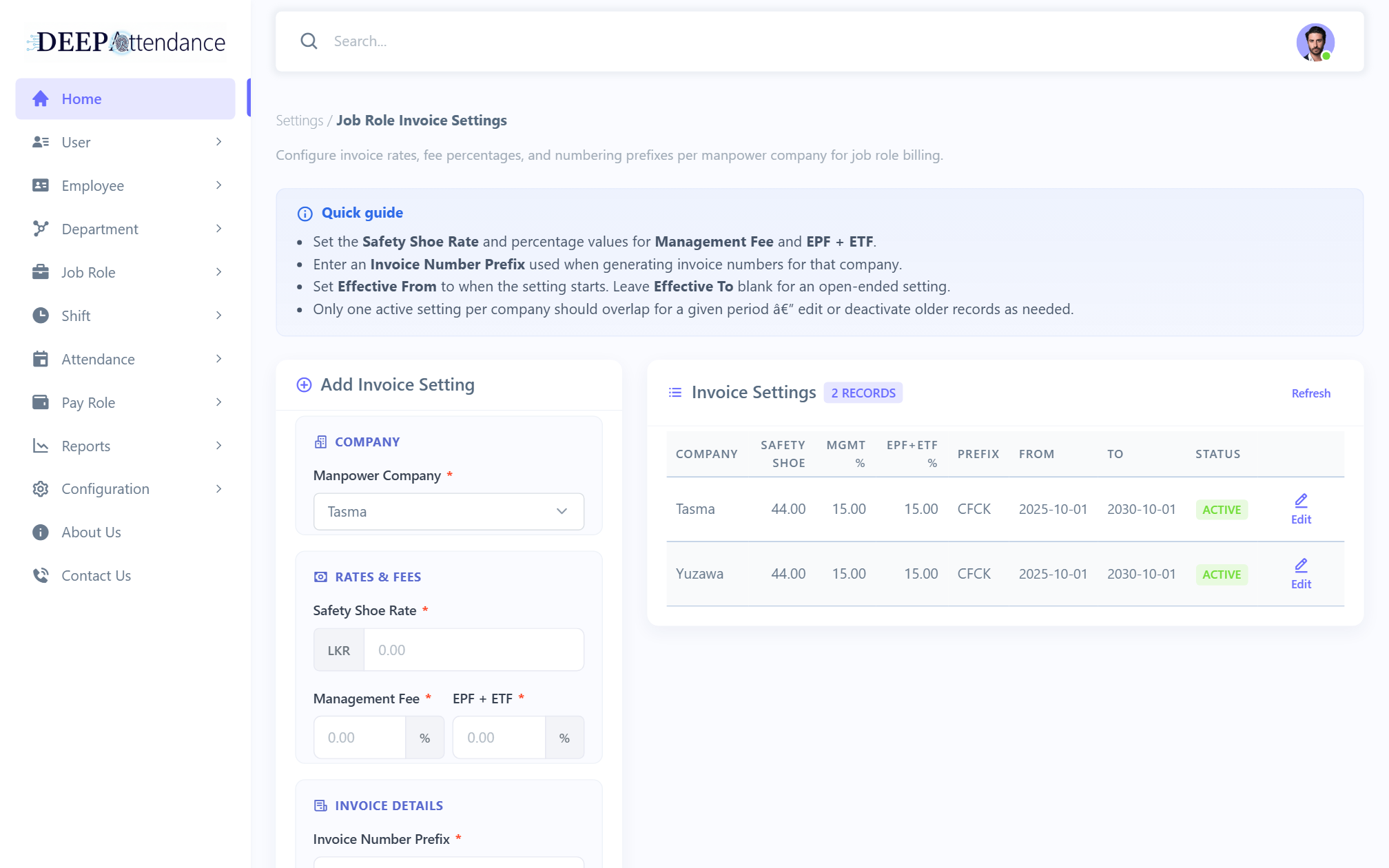The width and height of the screenshot is (1389, 868).
Task: Click the Employee ID card icon
Action: (41, 185)
